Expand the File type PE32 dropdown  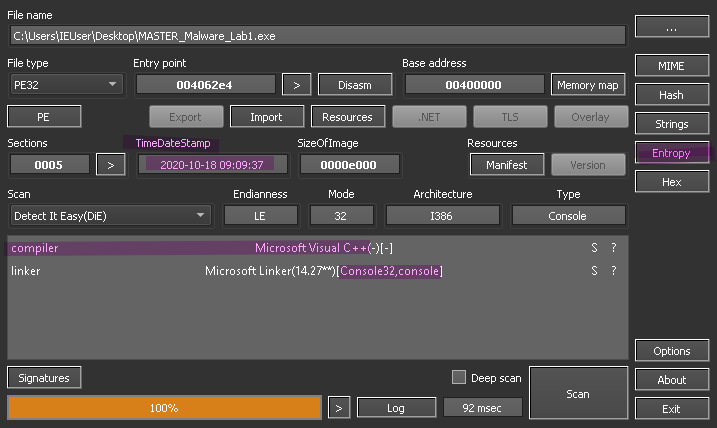pos(66,85)
